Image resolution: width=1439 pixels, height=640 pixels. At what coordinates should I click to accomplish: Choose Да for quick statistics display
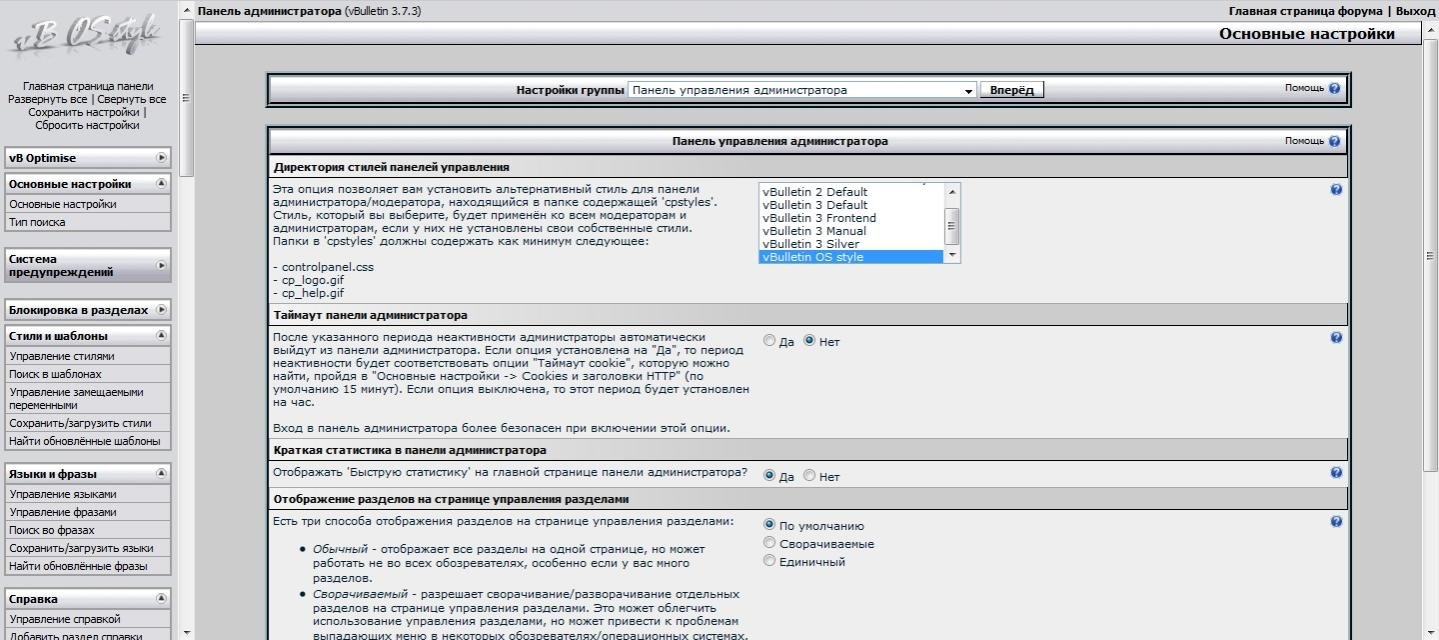[x=769, y=476]
